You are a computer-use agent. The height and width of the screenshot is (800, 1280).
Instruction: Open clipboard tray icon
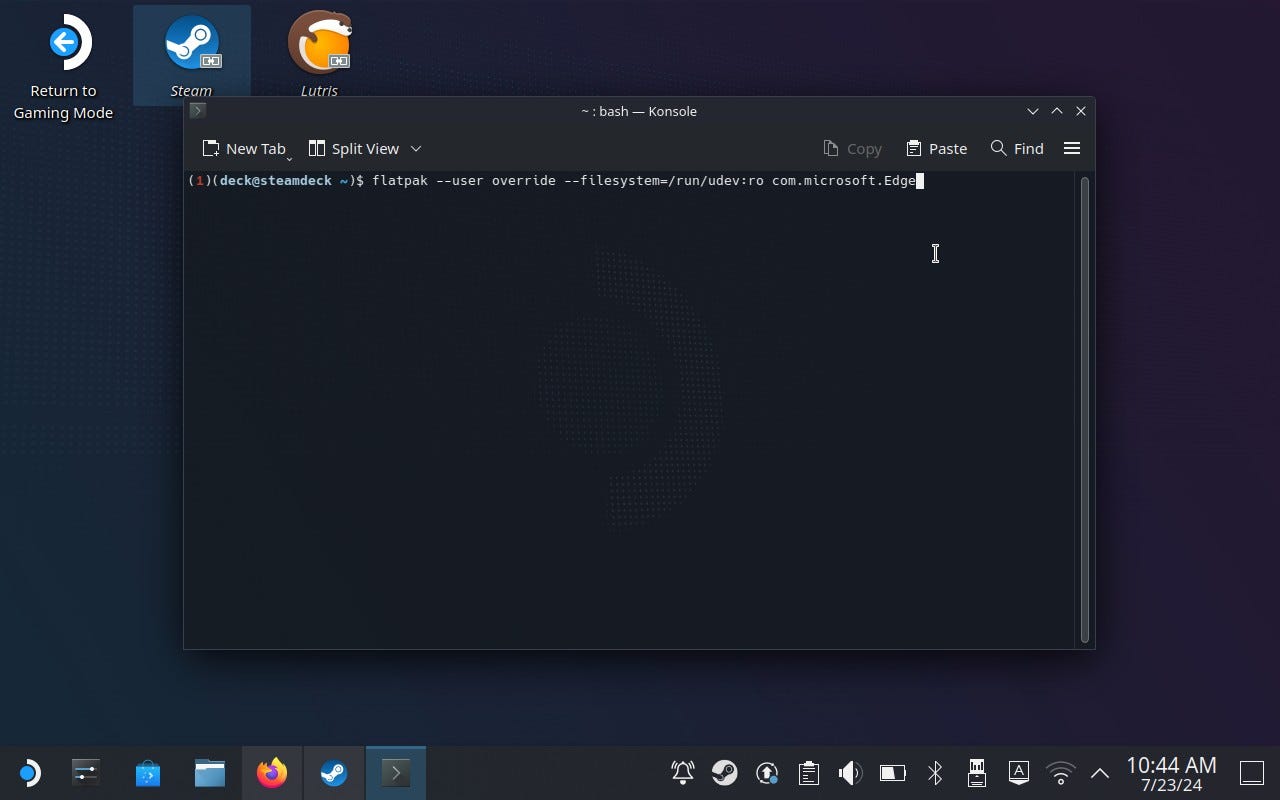(809, 772)
